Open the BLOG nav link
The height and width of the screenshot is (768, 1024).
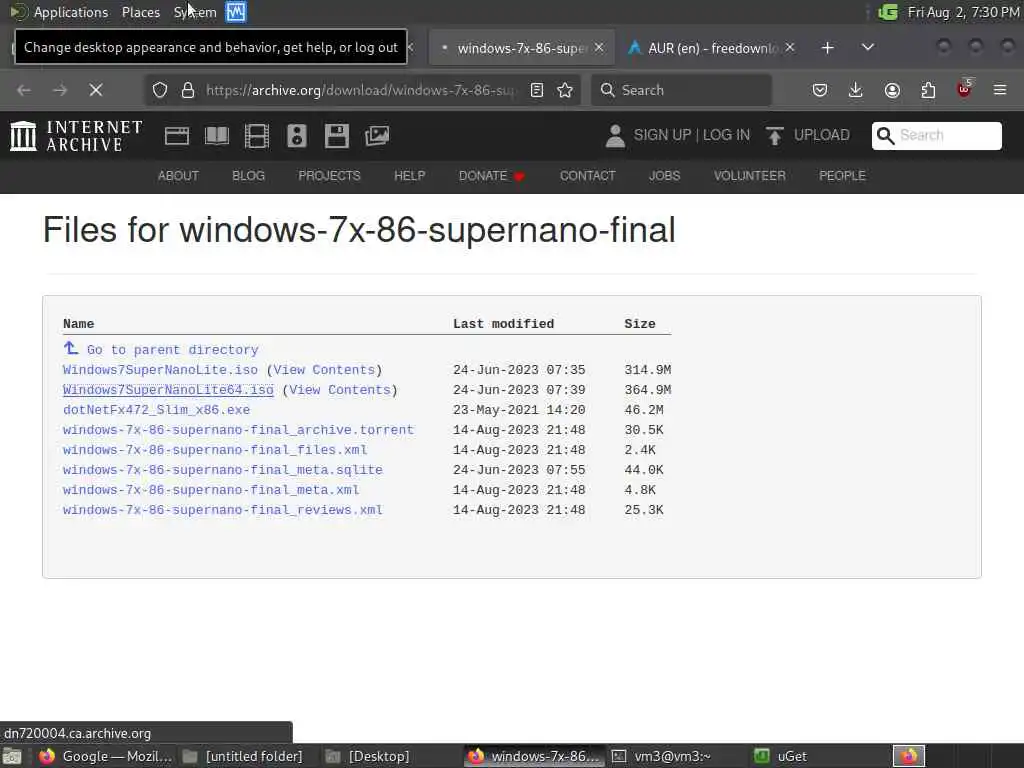point(249,176)
